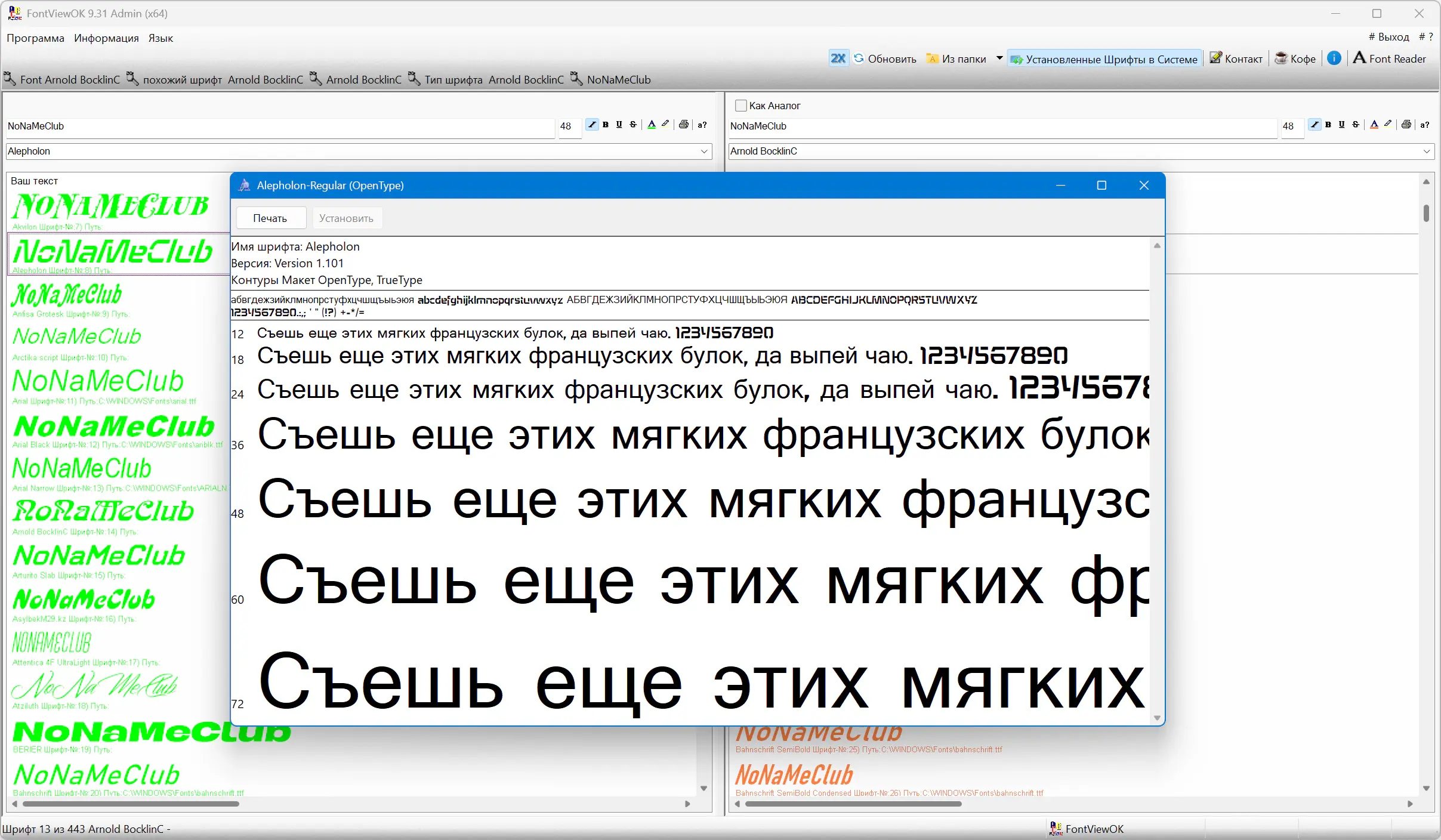Click the Контакт toolbar icon
Screen dimensions: 1441x840
click(1215, 58)
